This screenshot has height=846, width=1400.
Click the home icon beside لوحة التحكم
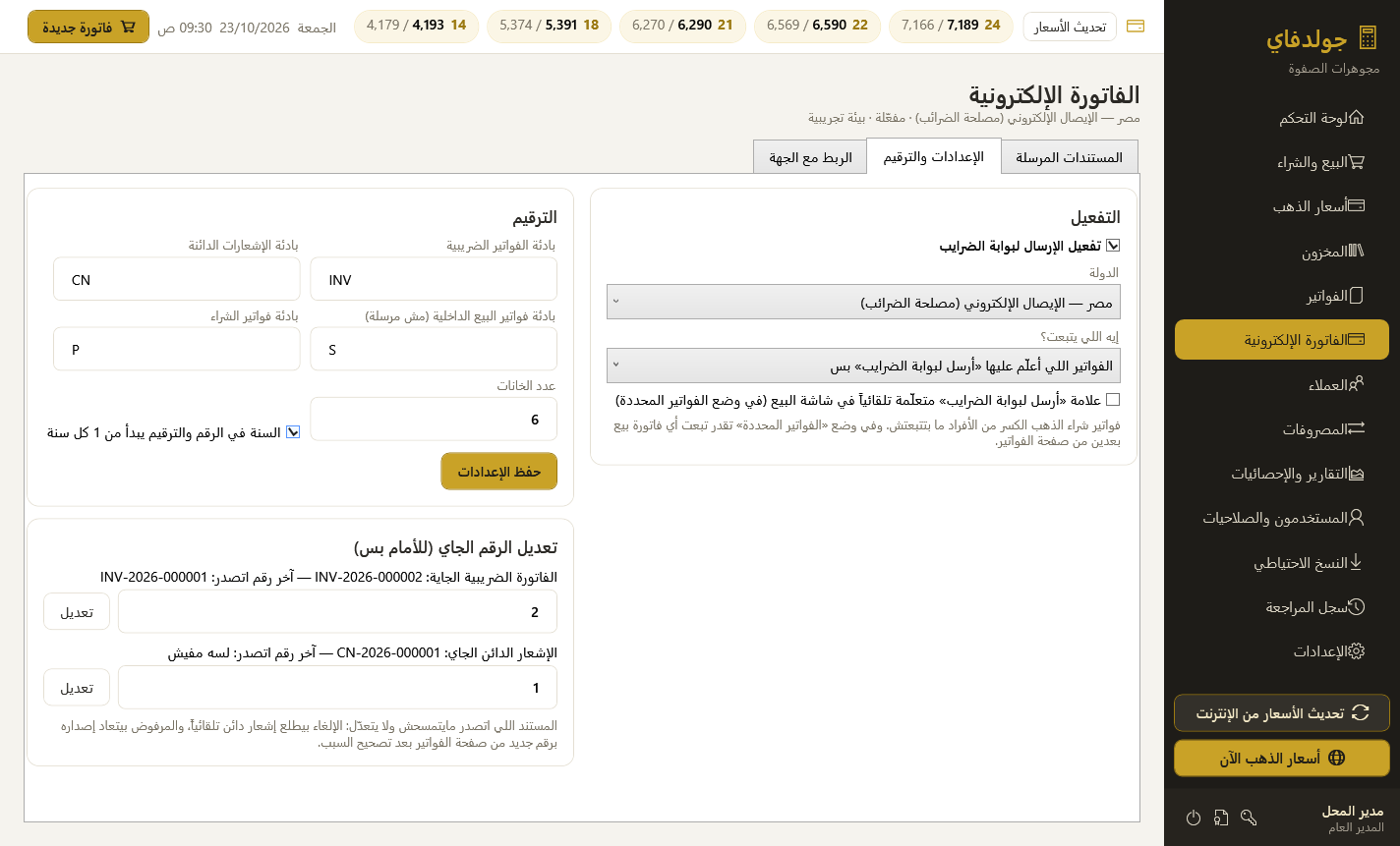(x=1356, y=118)
